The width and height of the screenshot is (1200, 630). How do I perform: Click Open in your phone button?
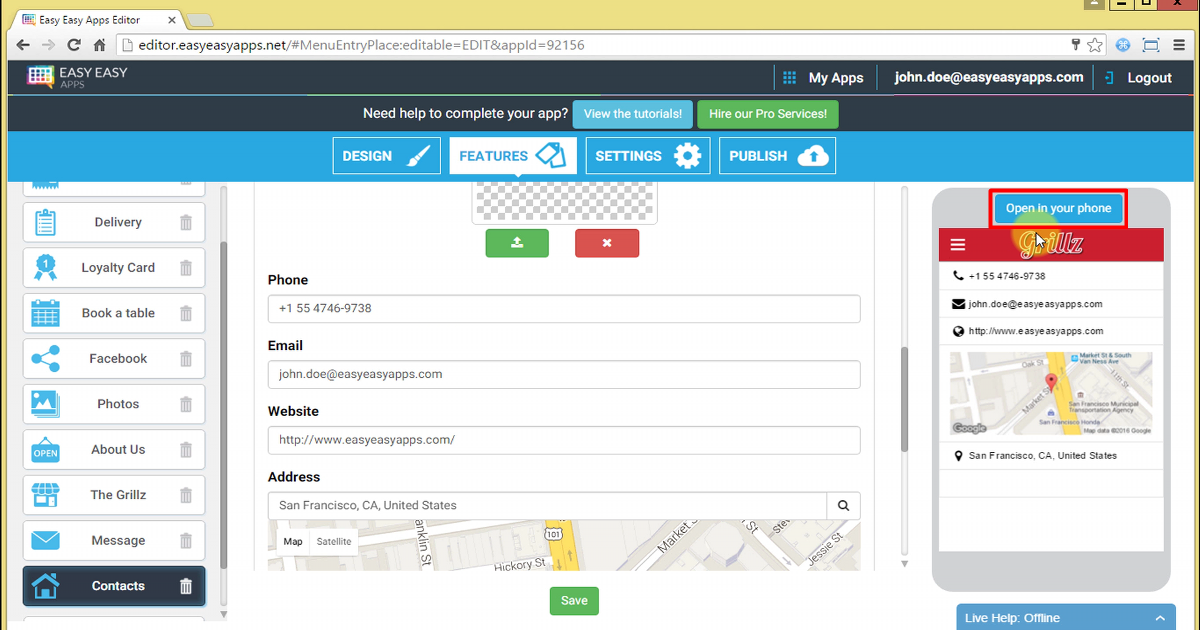pyautogui.click(x=1058, y=209)
